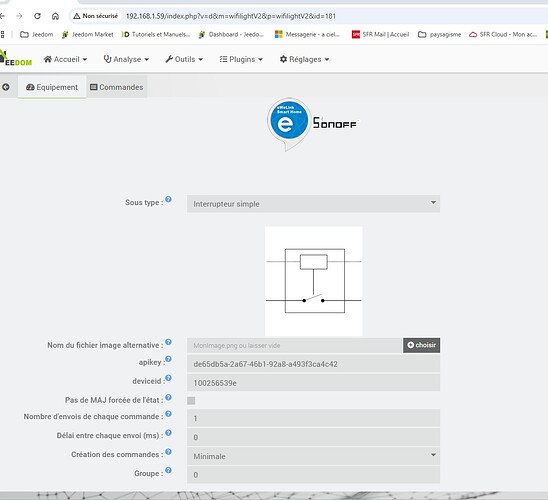Click the eWeLink Sonoff logo image
Screen dimensions: 548x500
312,124
